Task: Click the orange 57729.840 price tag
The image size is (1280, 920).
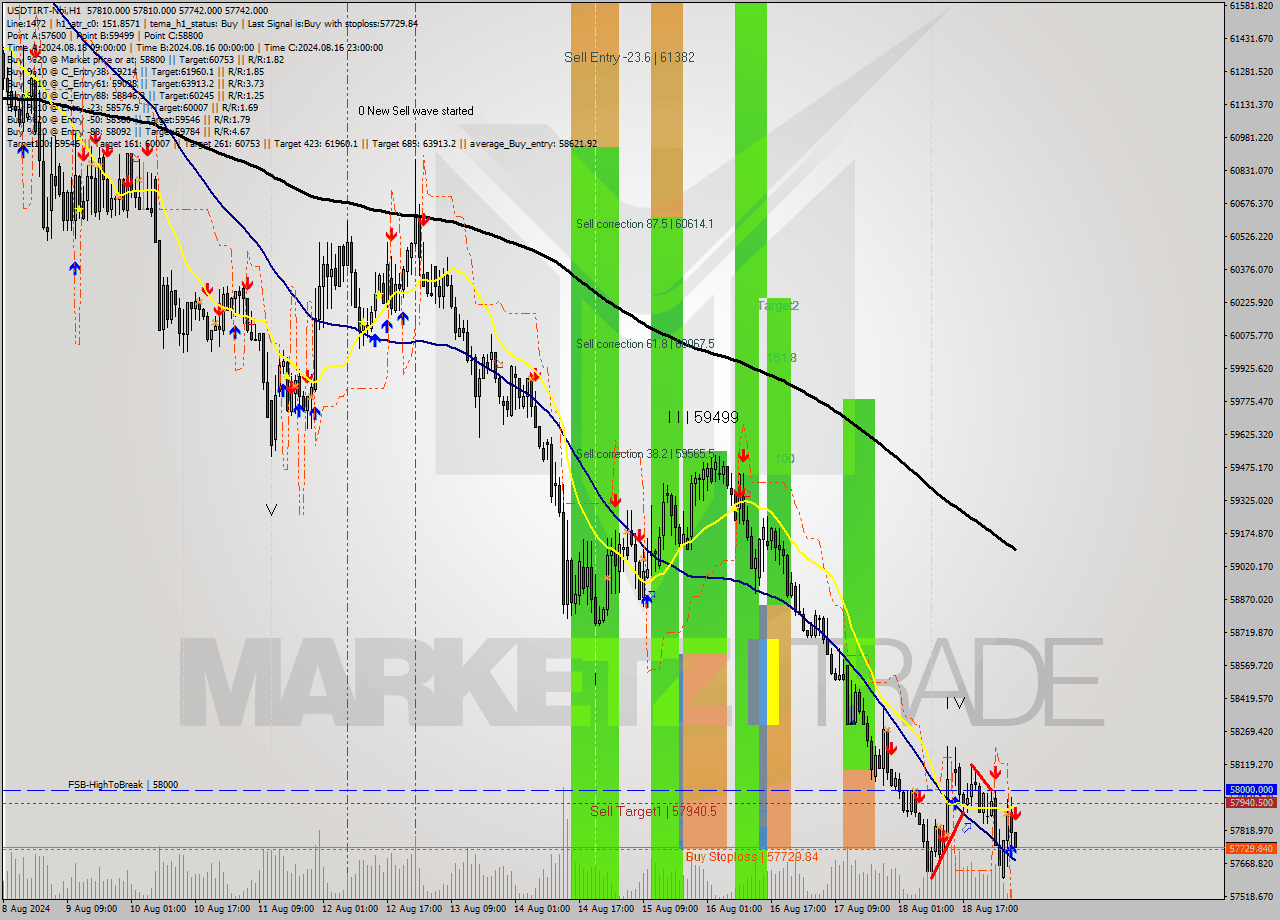Action: pyautogui.click(x=1251, y=849)
